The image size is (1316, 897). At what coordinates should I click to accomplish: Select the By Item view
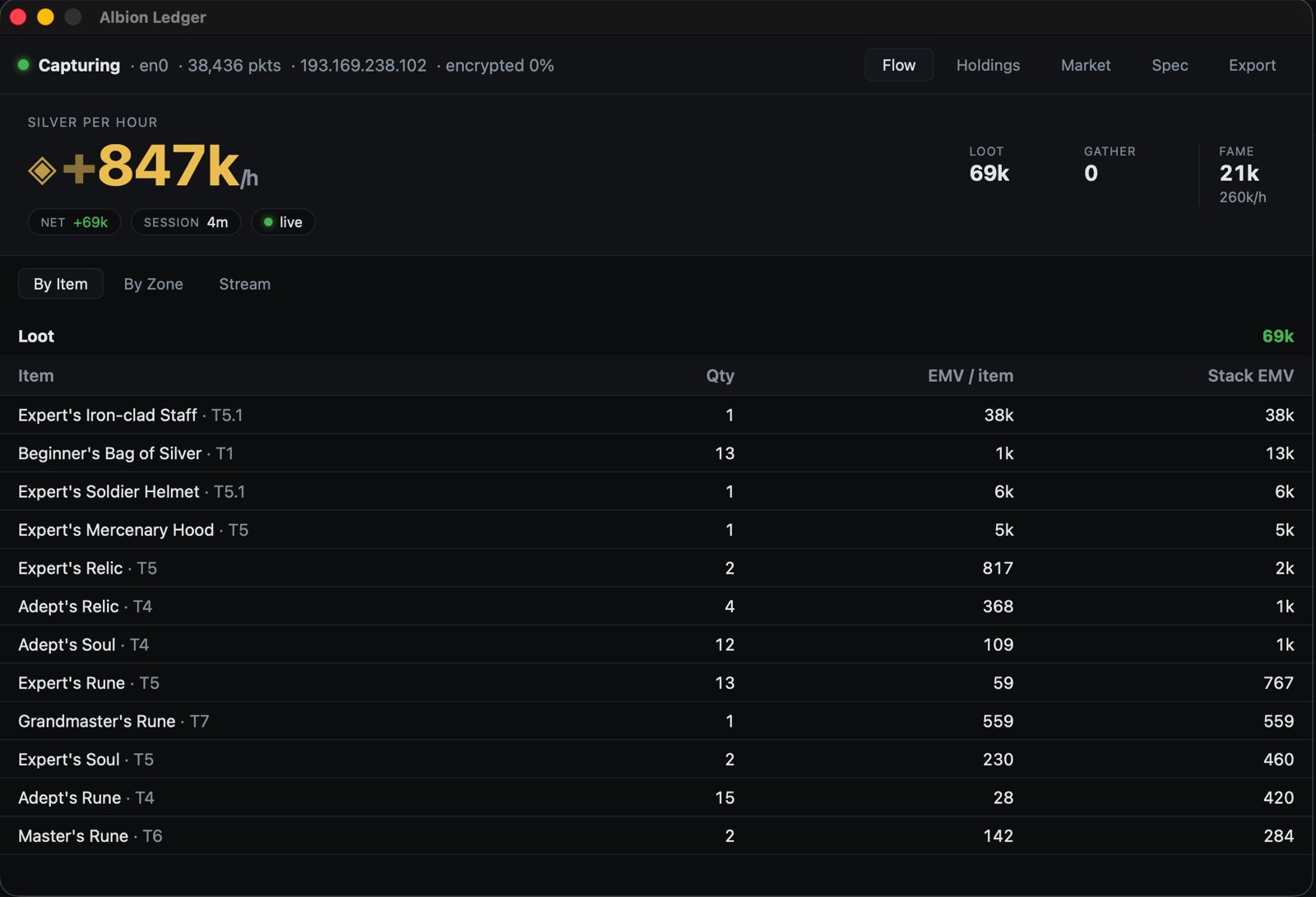tap(61, 284)
